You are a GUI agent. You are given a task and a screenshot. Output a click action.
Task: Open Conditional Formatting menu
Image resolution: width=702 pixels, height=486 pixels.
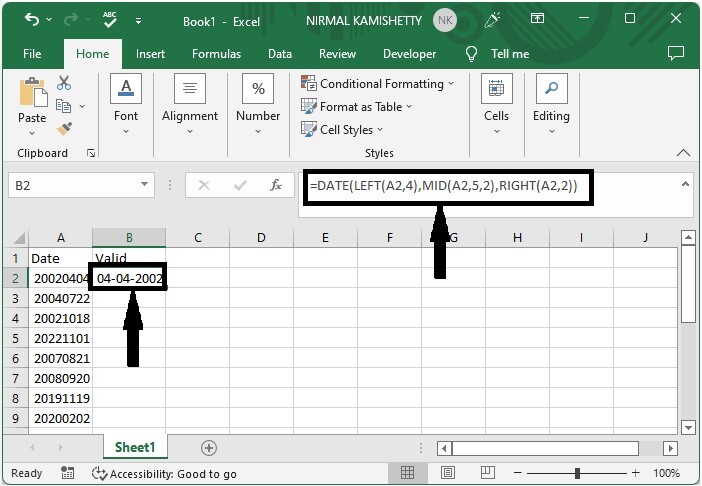pyautogui.click(x=377, y=84)
